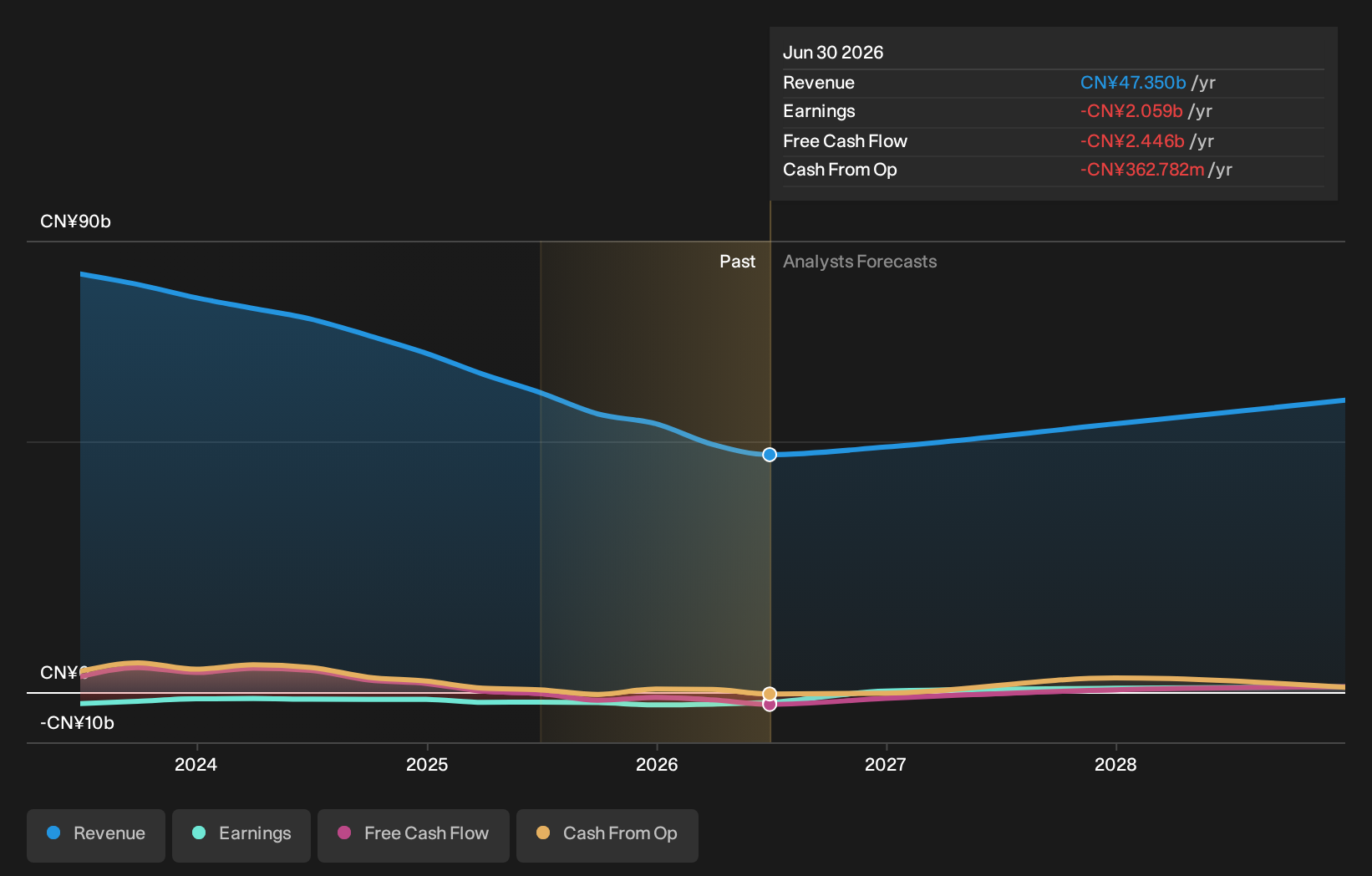Click the Revenue row label in tooltip
Image resolution: width=1372 pixels, height=876 pixels.
819,83
